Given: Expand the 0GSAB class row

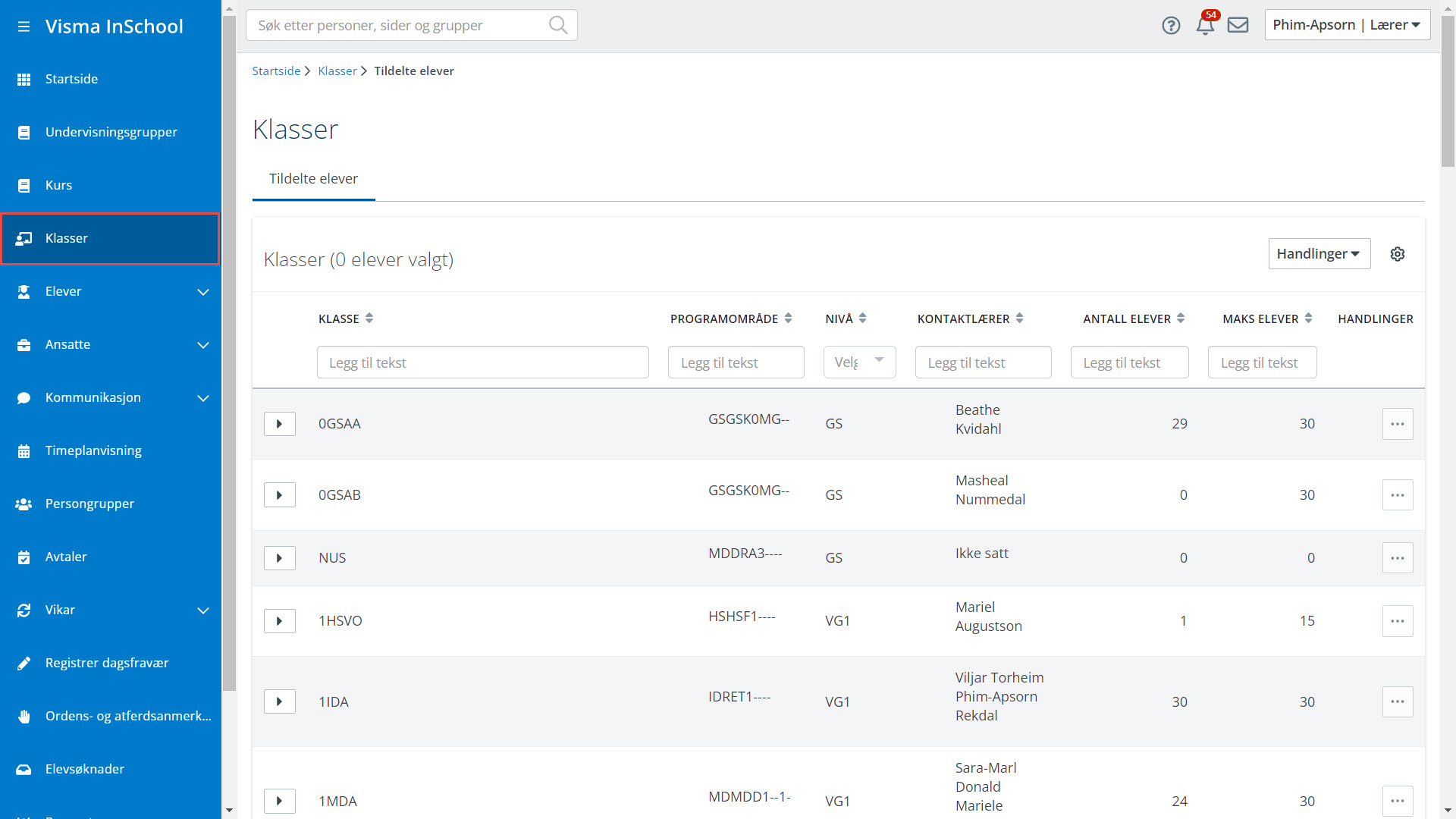Looking at the screenshot, I should point(279,495).
